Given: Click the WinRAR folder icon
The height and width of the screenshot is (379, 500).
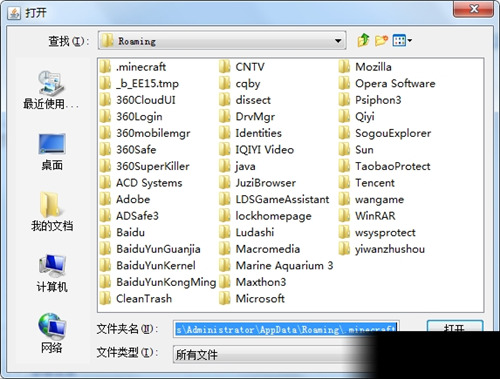Looking at the screenshot, I should pos(344,216).
